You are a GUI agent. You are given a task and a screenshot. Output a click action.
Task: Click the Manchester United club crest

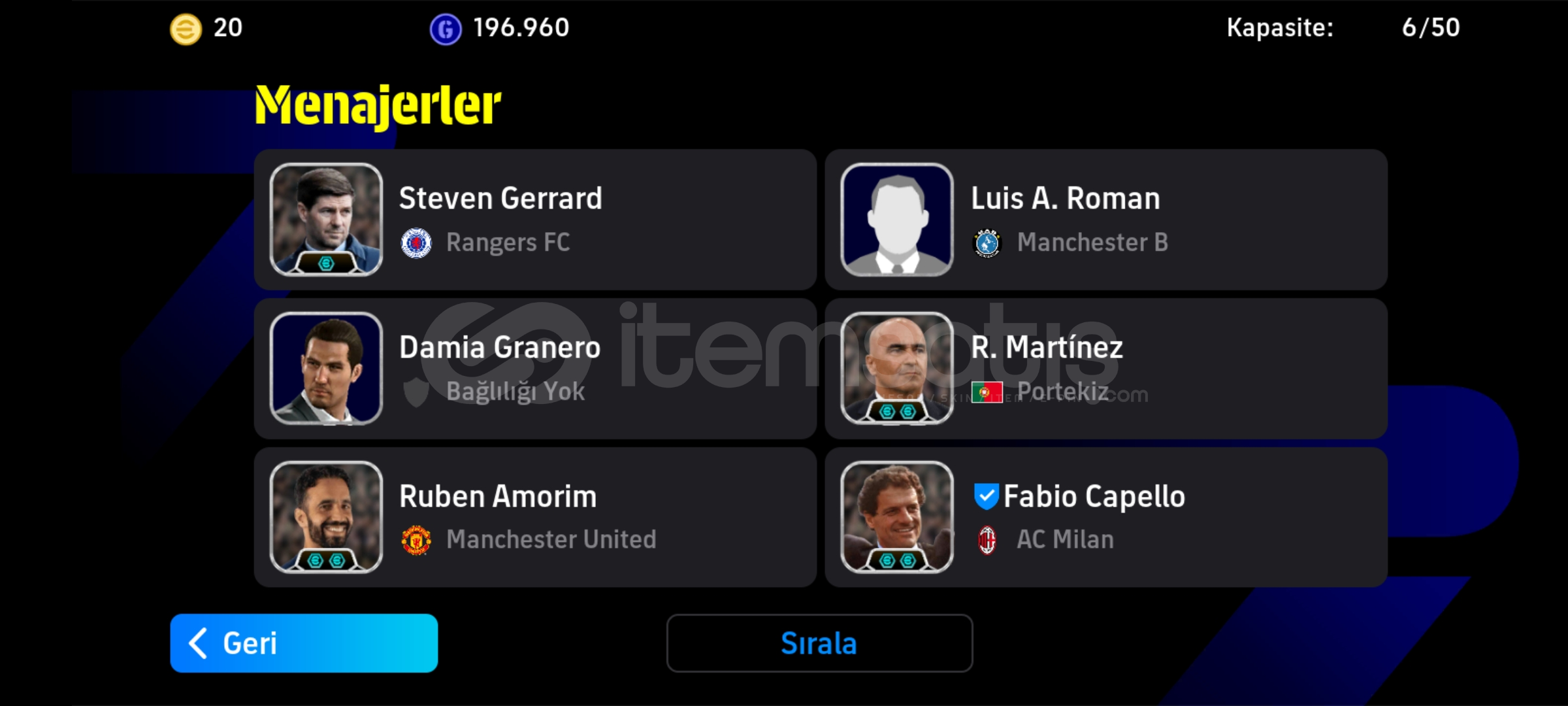click(416, 540)
